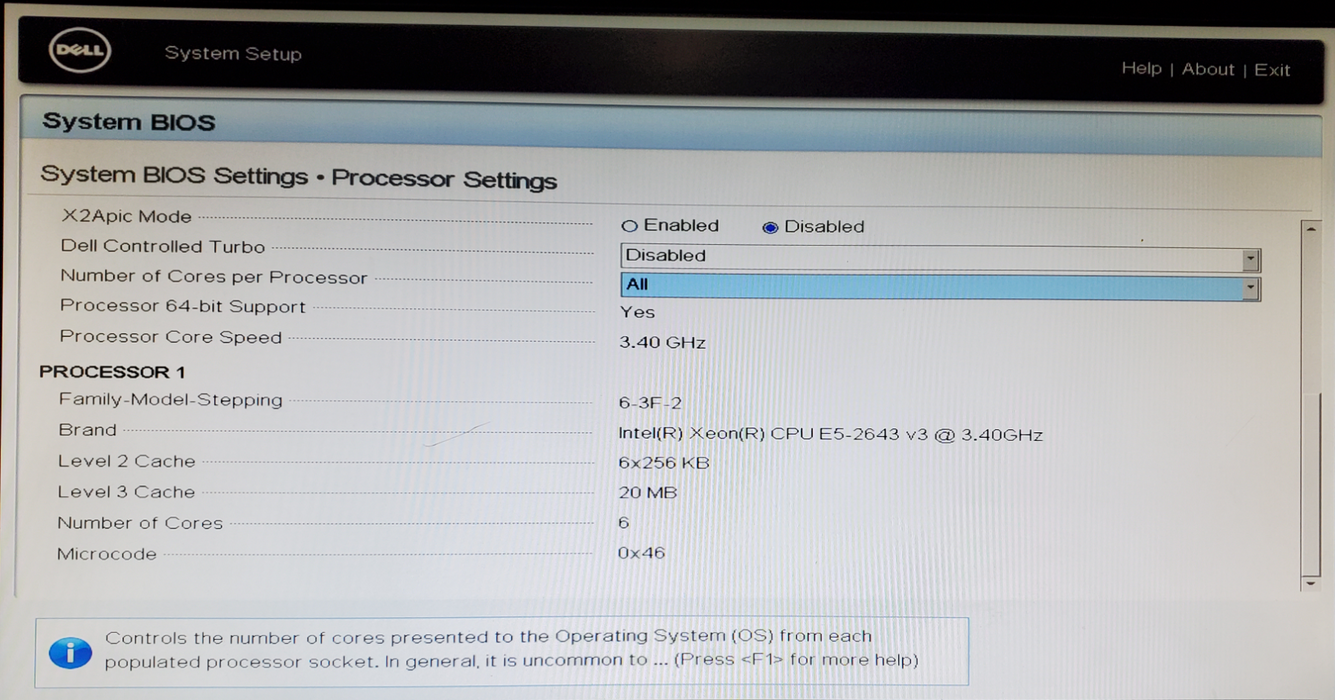Click the 6x256 KB cache value

[664, 464]
